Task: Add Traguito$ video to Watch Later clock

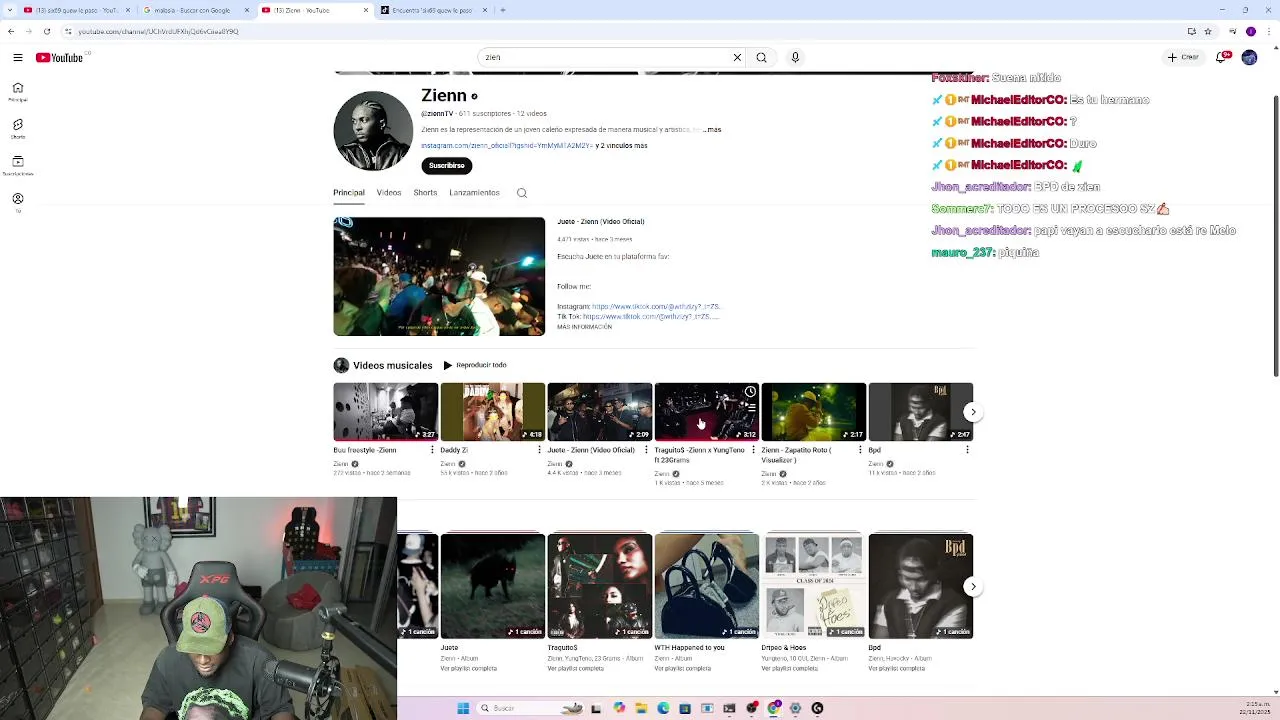Action: click(750, 392)
